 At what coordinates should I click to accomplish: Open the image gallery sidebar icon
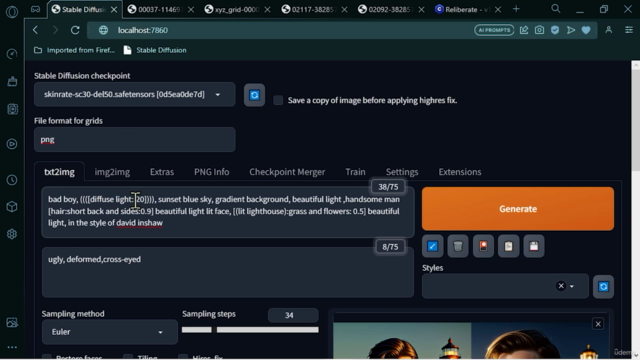pyautogui.click(x=12, y=322)
